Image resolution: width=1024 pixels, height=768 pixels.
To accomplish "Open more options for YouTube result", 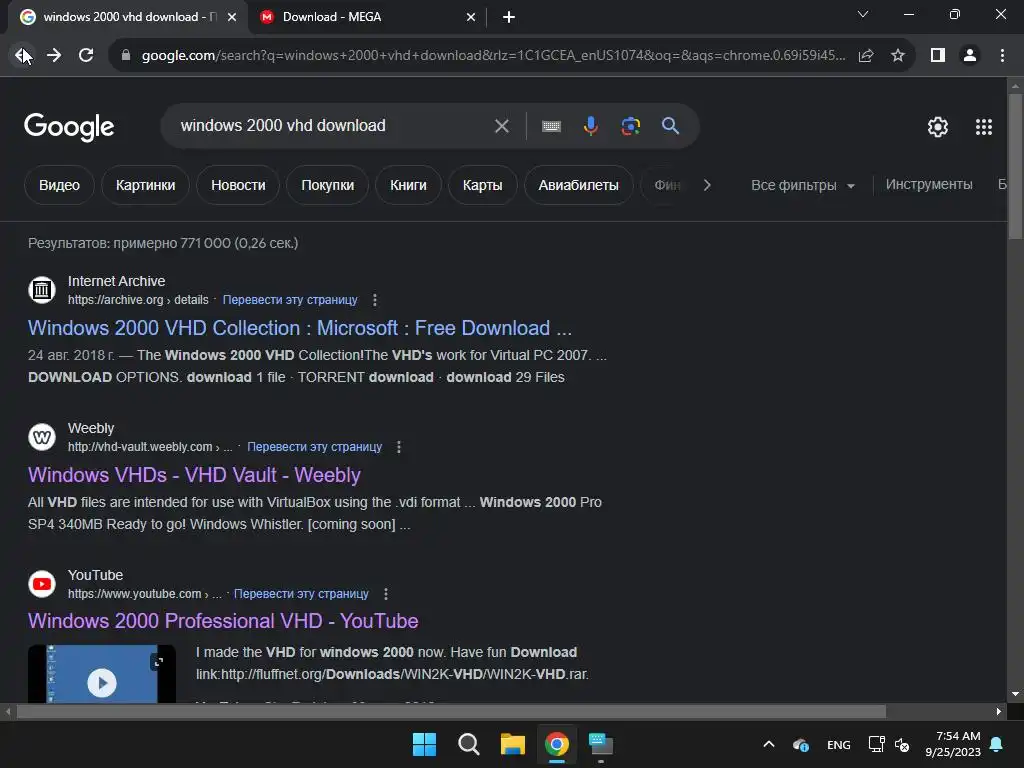I will tap(386, 594).
